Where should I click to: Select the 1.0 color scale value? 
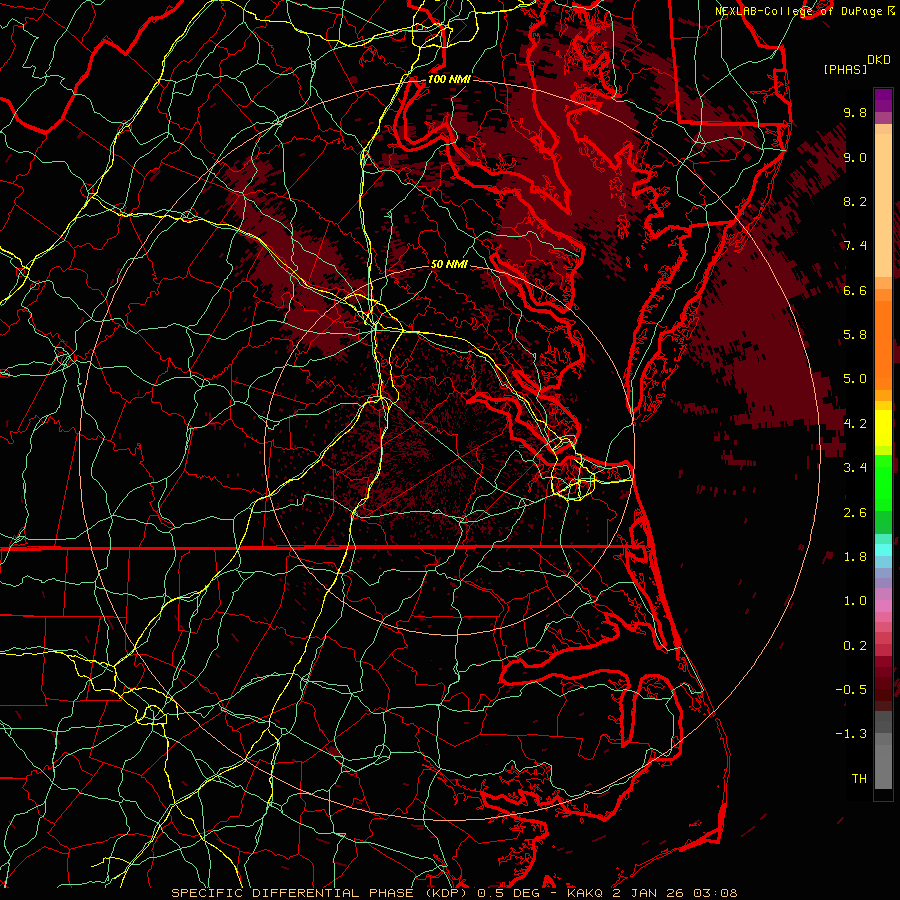click(x=855, y=601)
